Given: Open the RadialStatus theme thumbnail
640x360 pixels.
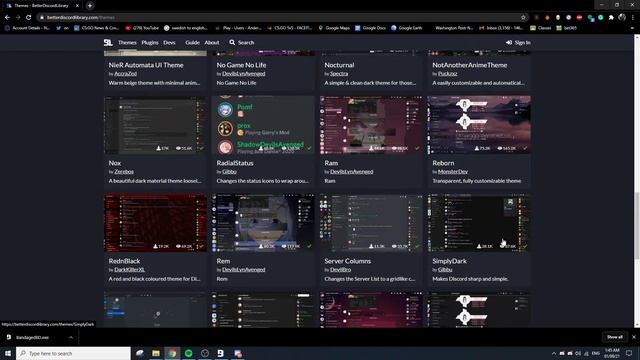Looking at the screenshot, I should (x=263, y=125).
